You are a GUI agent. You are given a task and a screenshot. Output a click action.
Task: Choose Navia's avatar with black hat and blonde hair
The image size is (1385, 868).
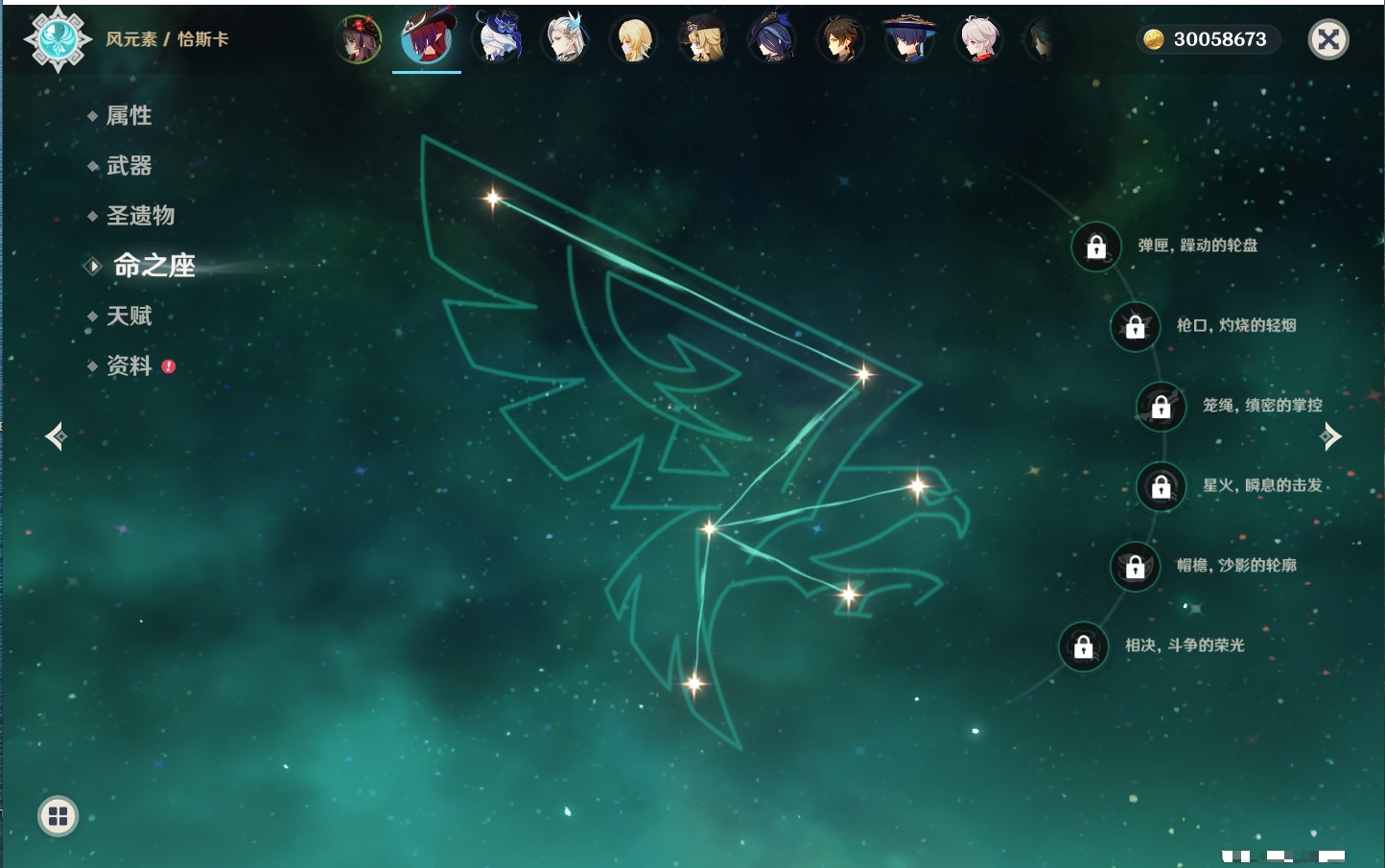click(703, 39)
